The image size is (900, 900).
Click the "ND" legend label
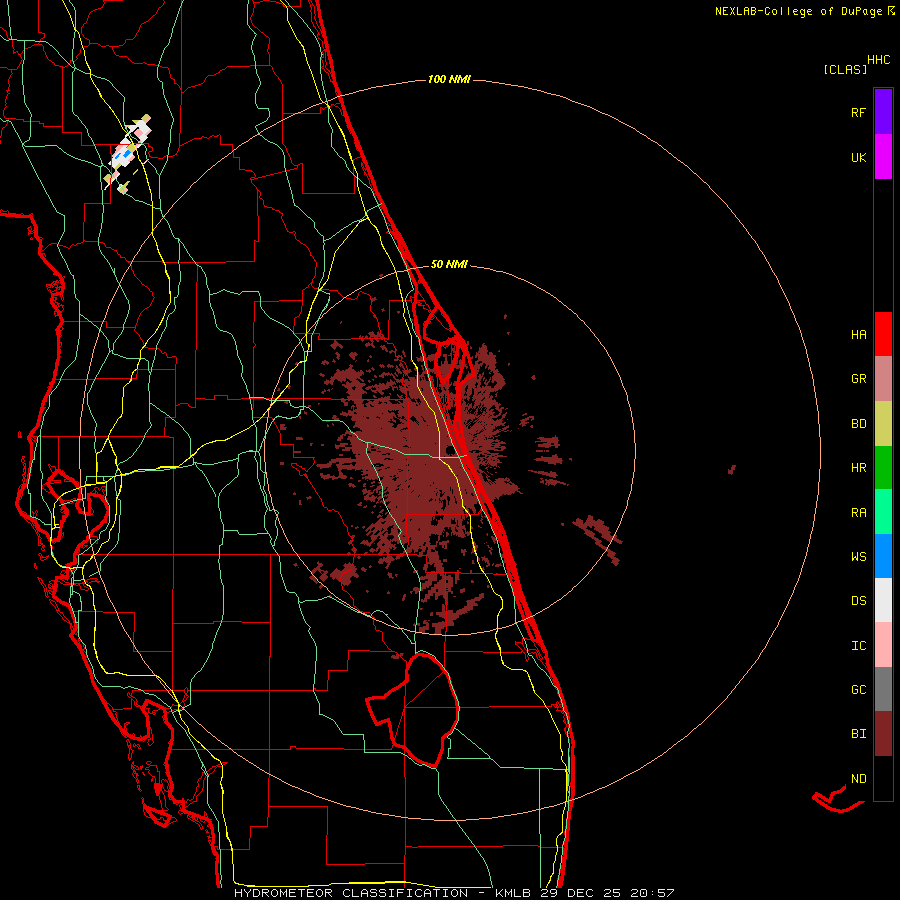click(x=858, y=779)
